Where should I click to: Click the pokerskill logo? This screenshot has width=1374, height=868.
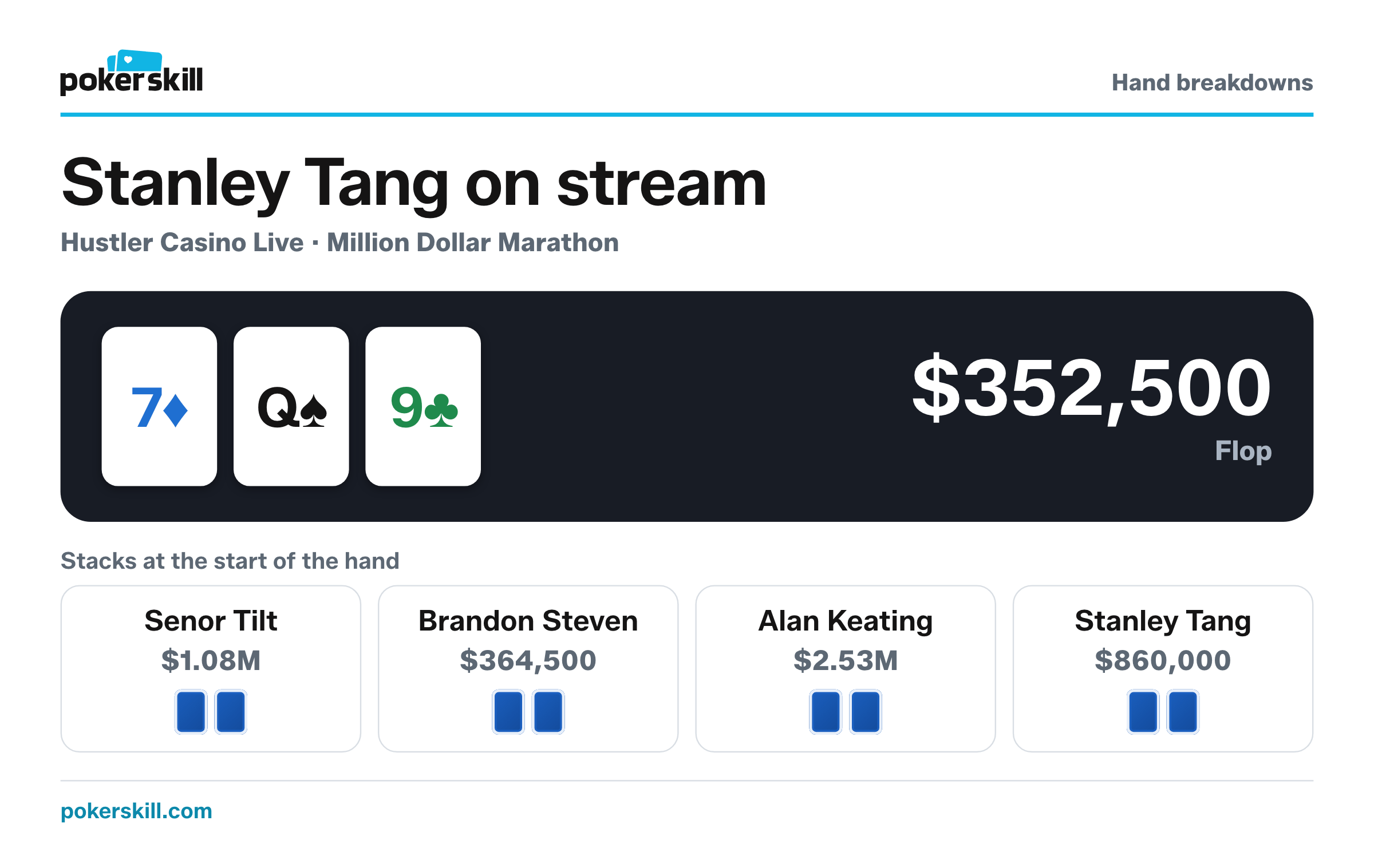click(131, 73)
